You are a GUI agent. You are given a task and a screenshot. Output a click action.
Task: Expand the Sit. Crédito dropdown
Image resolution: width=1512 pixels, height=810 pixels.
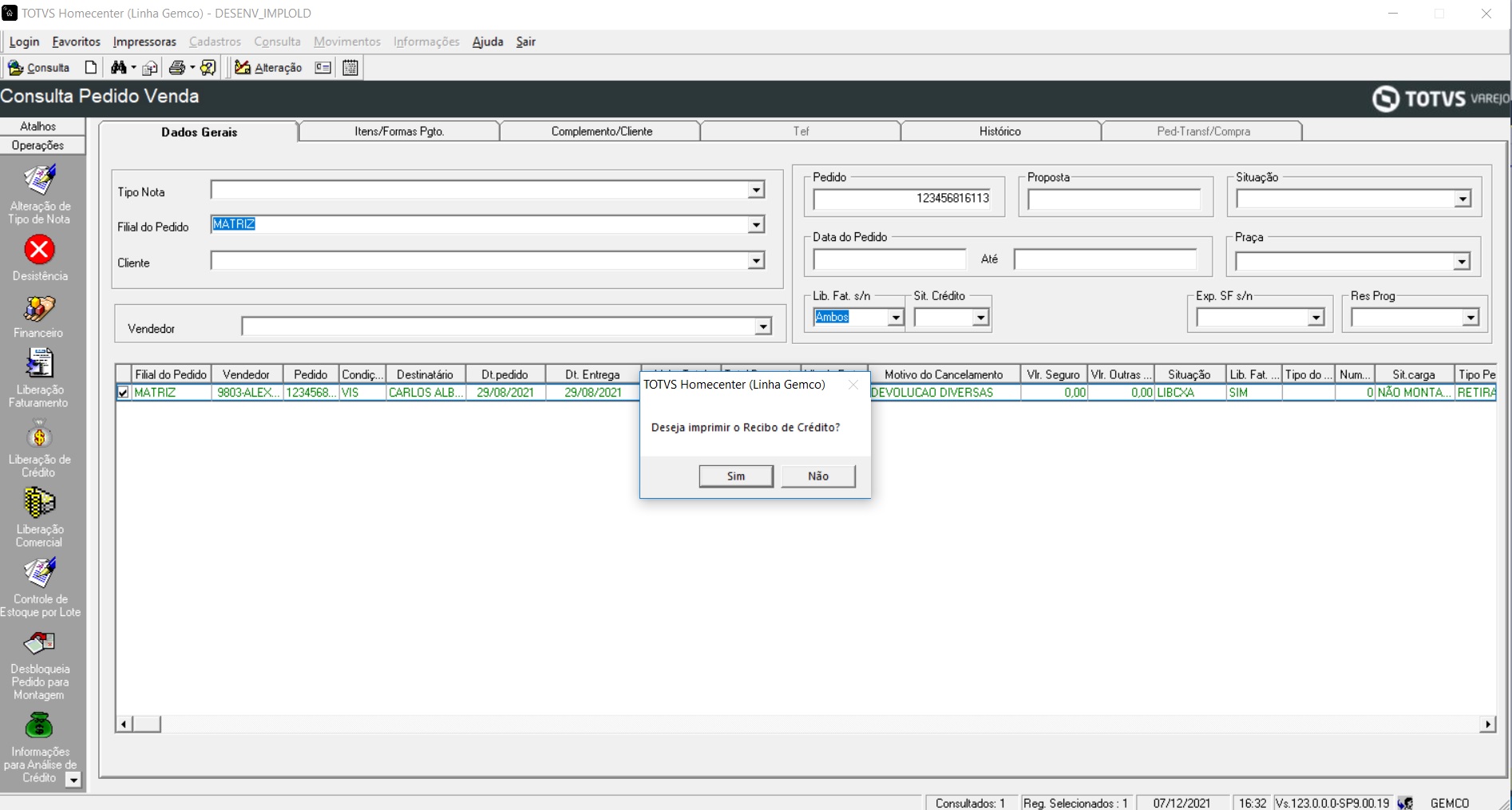(x=981, y=318)
